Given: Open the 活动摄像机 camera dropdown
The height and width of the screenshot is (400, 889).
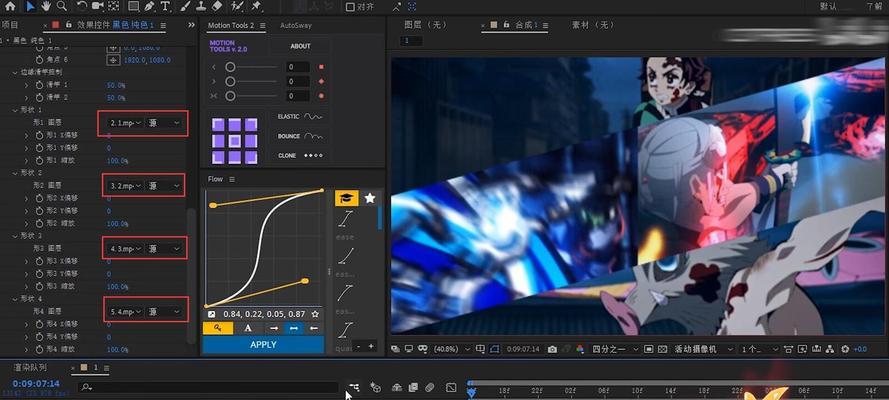Looking at the screenshot, I should pos(703,350).
